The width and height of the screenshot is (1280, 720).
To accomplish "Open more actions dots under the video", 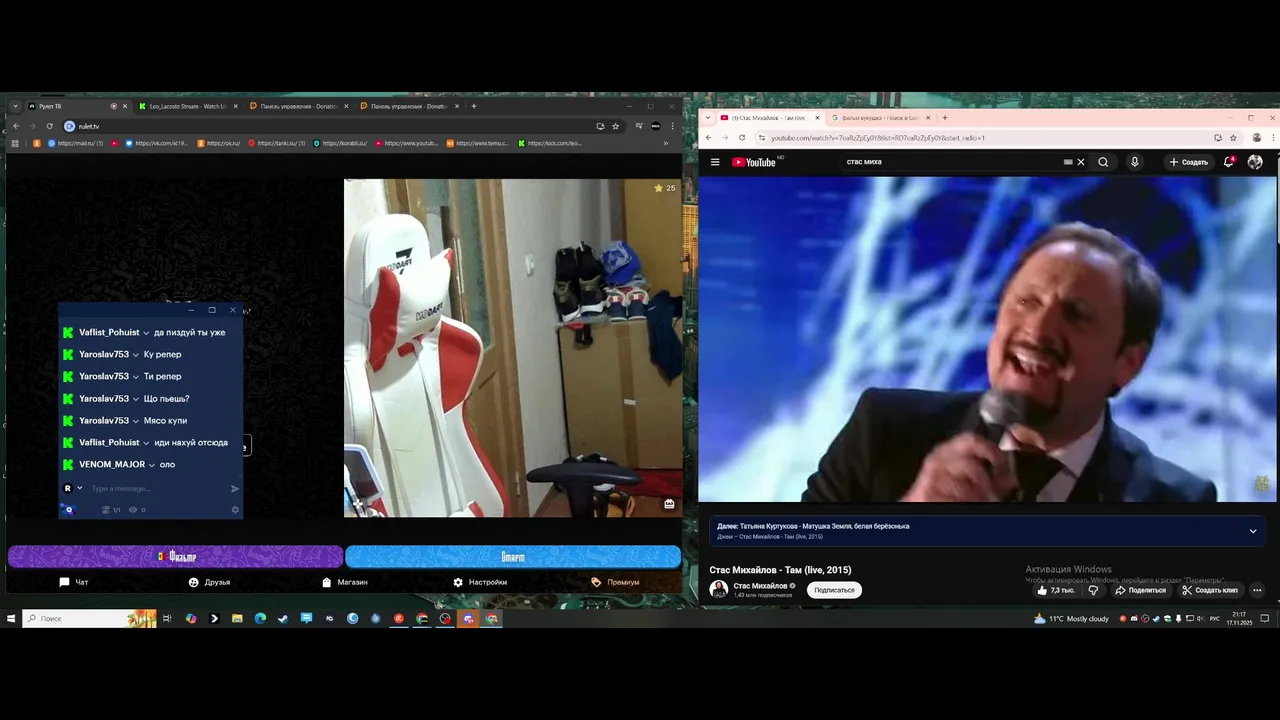I will 1257,590.
